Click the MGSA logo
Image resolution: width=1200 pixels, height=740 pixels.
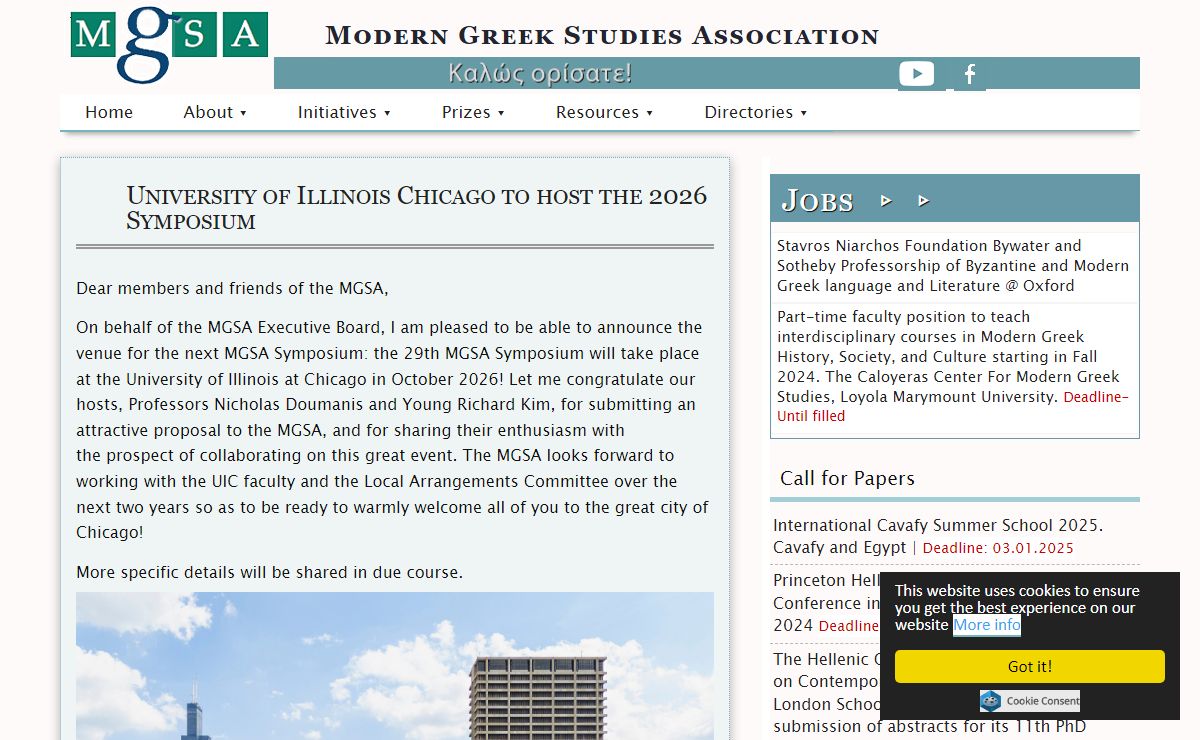169,45
